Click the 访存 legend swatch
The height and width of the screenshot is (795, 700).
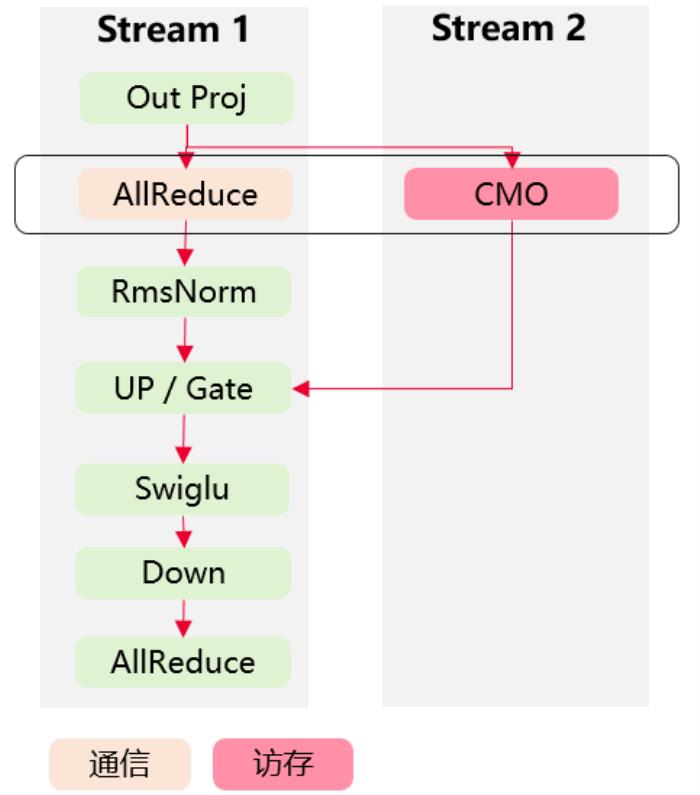(283, 765)
